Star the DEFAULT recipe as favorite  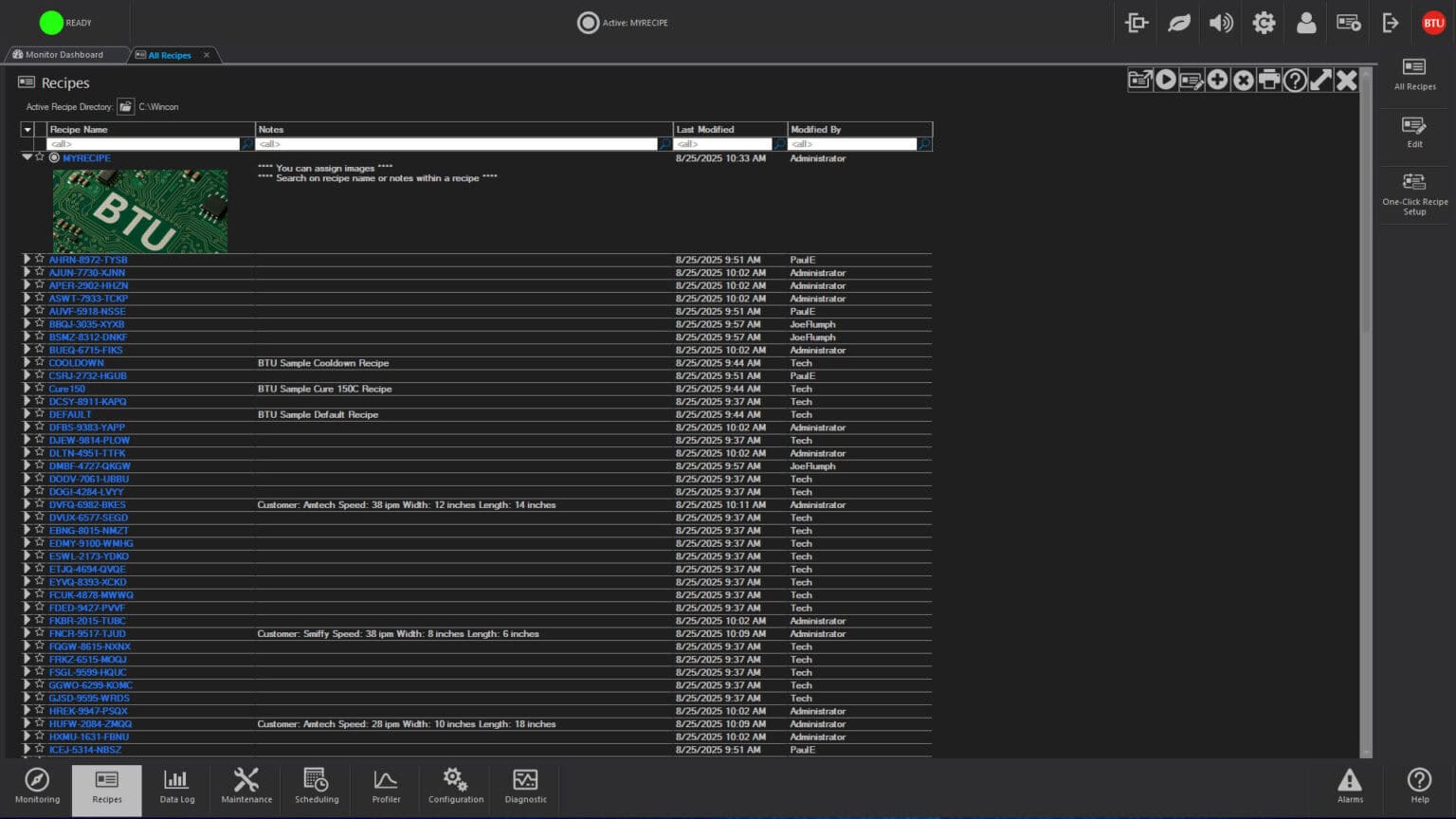(40, 413)
